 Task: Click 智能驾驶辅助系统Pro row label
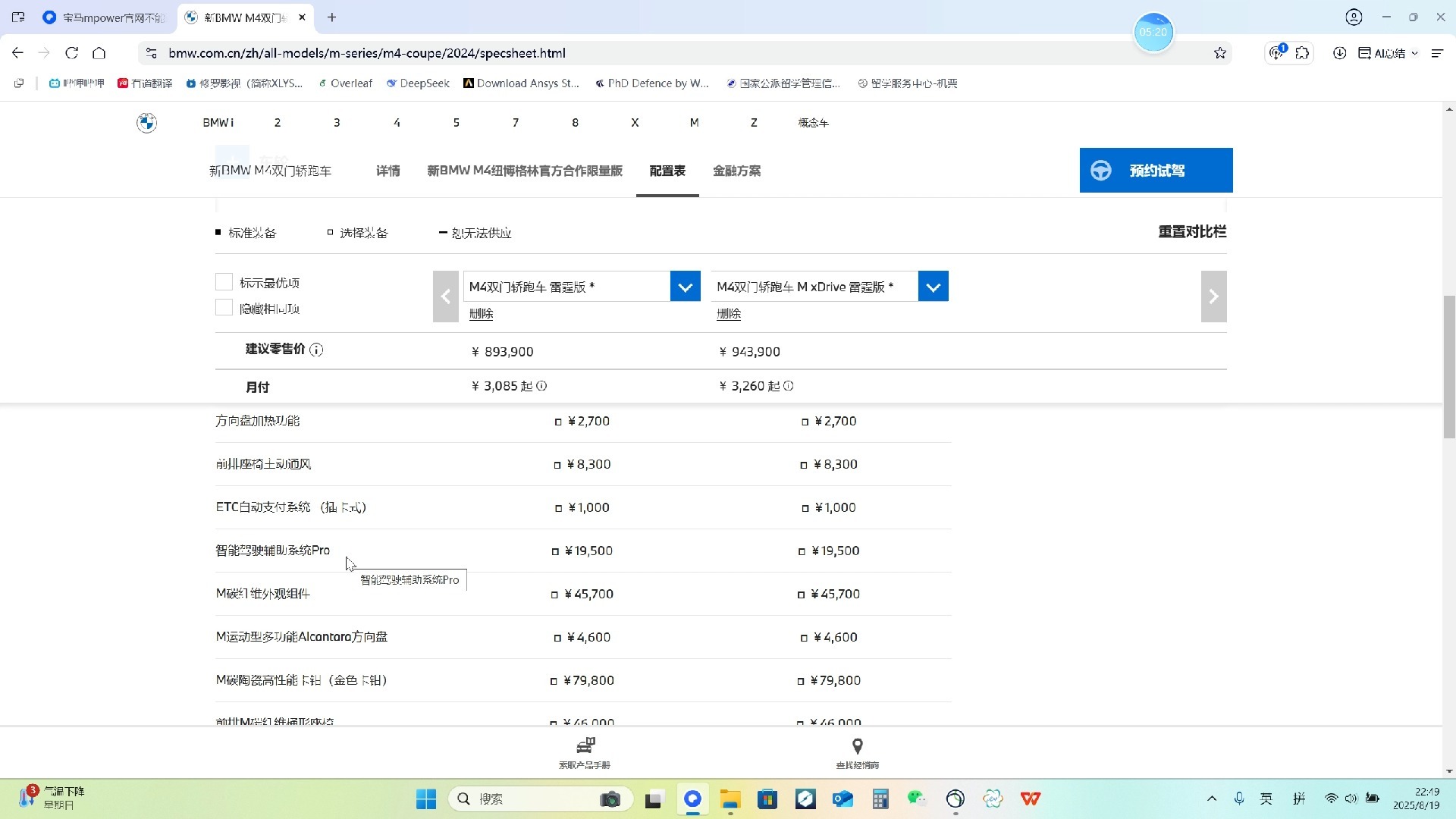coord(272,551)
